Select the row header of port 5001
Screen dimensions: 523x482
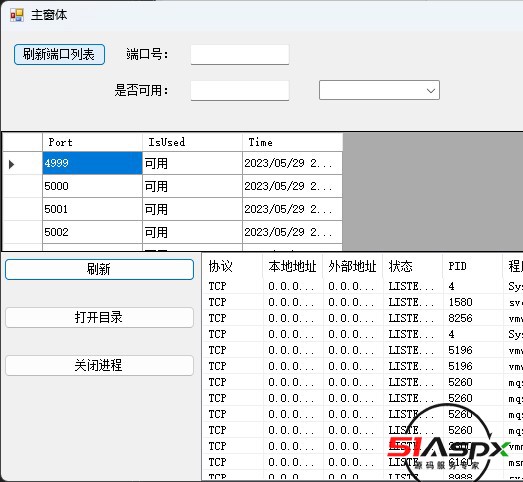coord(22,209)
